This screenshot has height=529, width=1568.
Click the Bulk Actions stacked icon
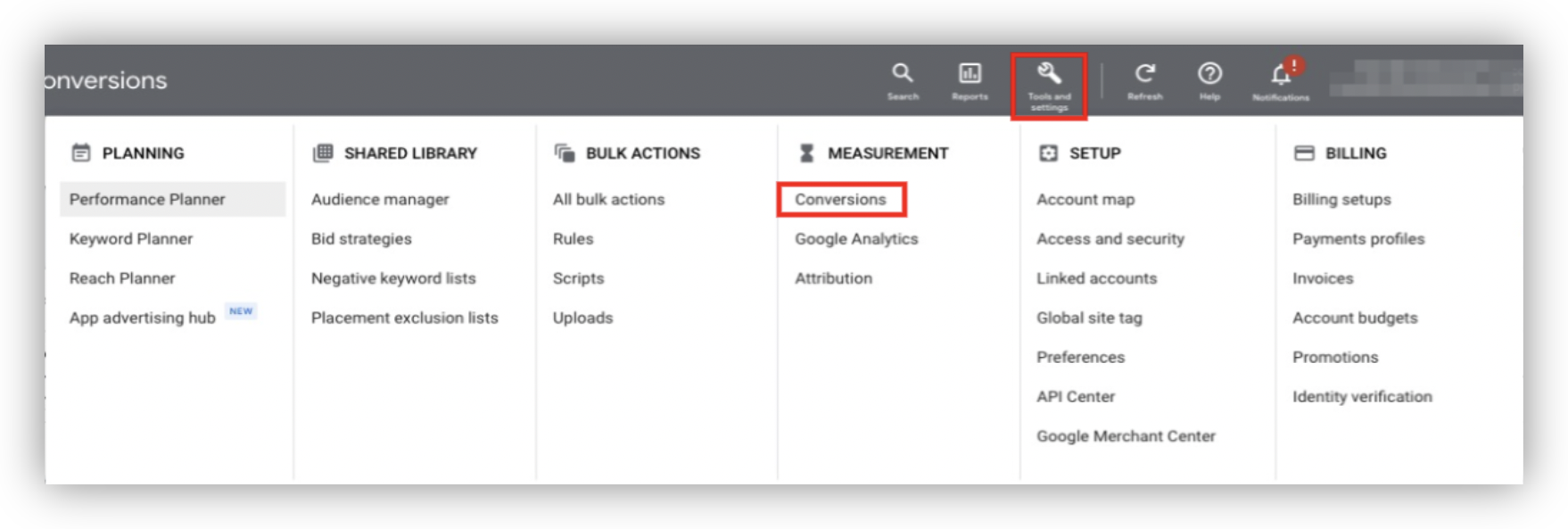565,153
